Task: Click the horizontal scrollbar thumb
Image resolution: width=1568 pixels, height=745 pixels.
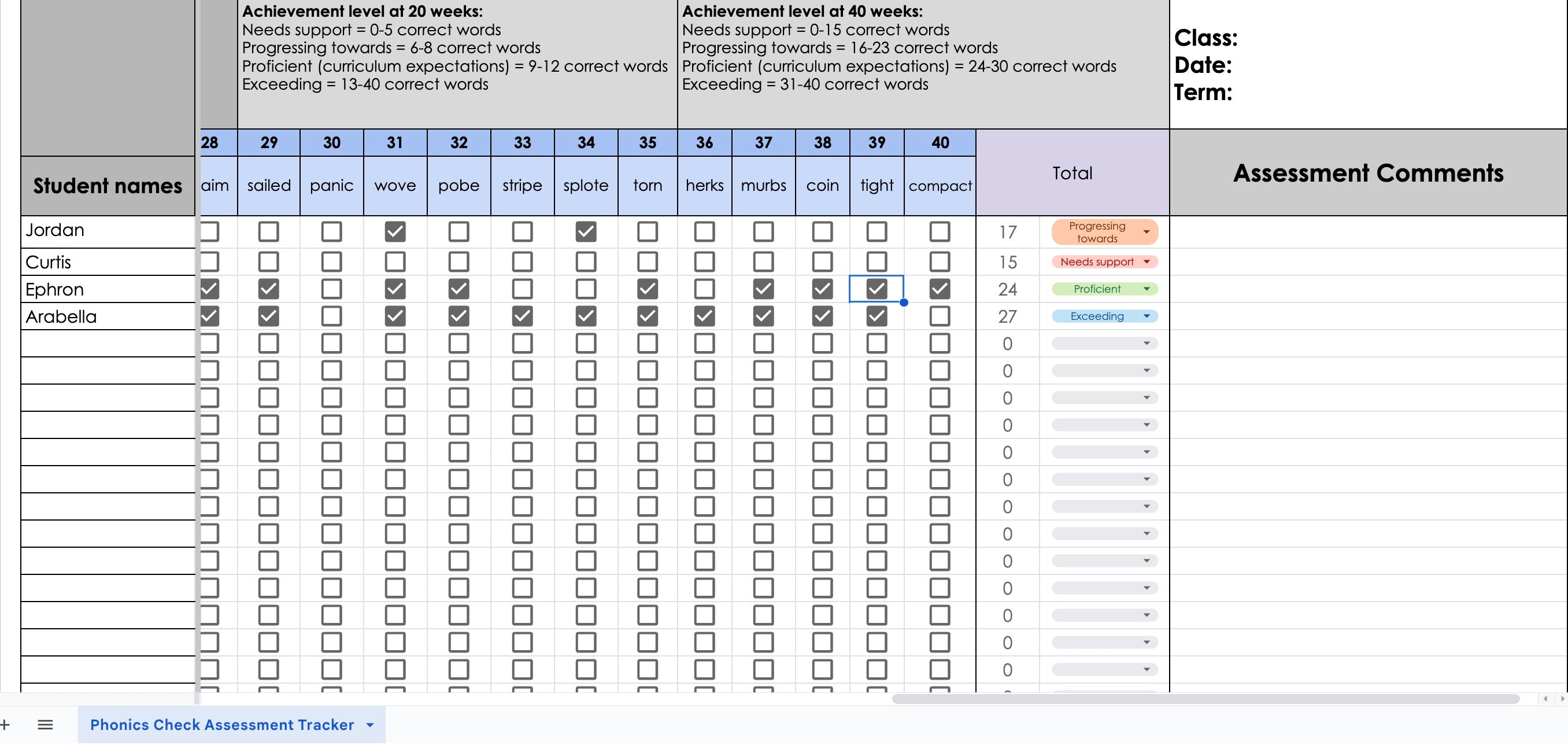Action: pos(1205,699)
